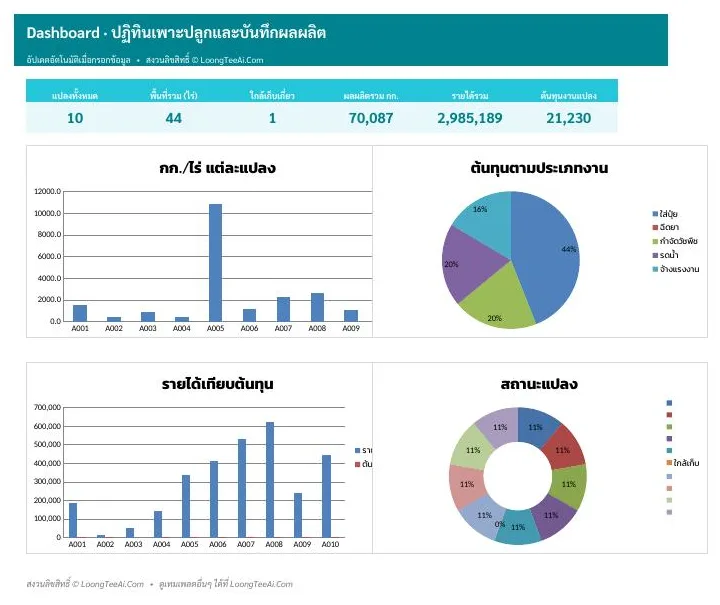Select the red donut segment
This screenshot has width=720, height=605.
pyautogui.click(x=563, y=446)
